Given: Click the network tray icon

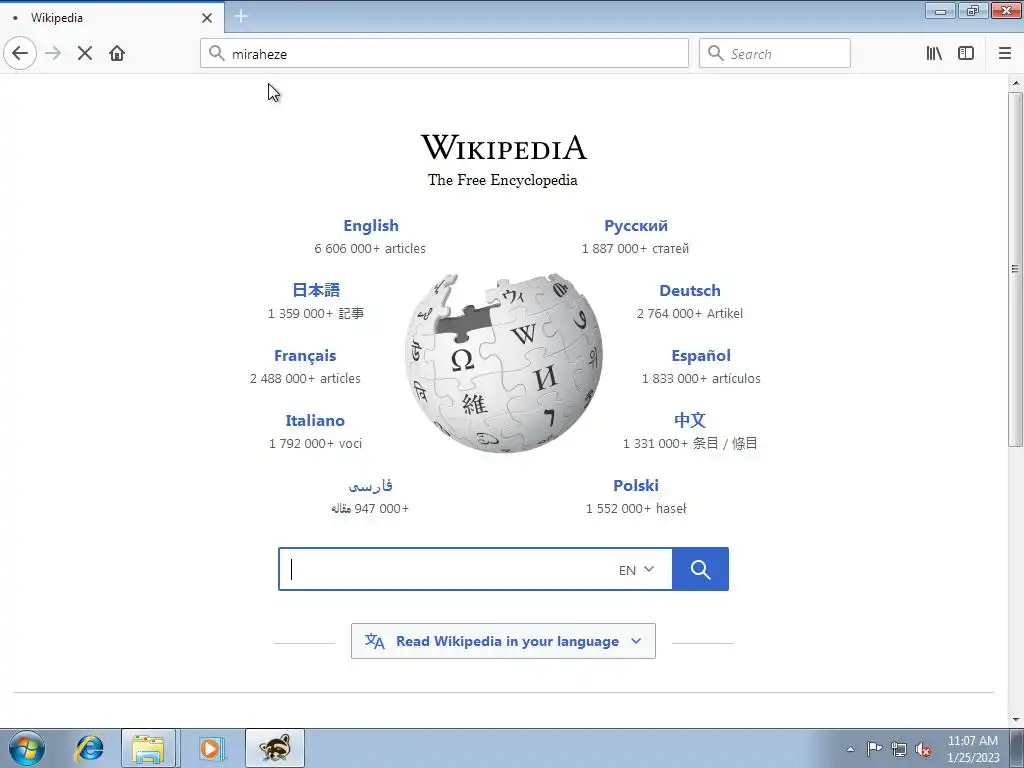Looking at the screenshot, I should click(x=899, y=749).
